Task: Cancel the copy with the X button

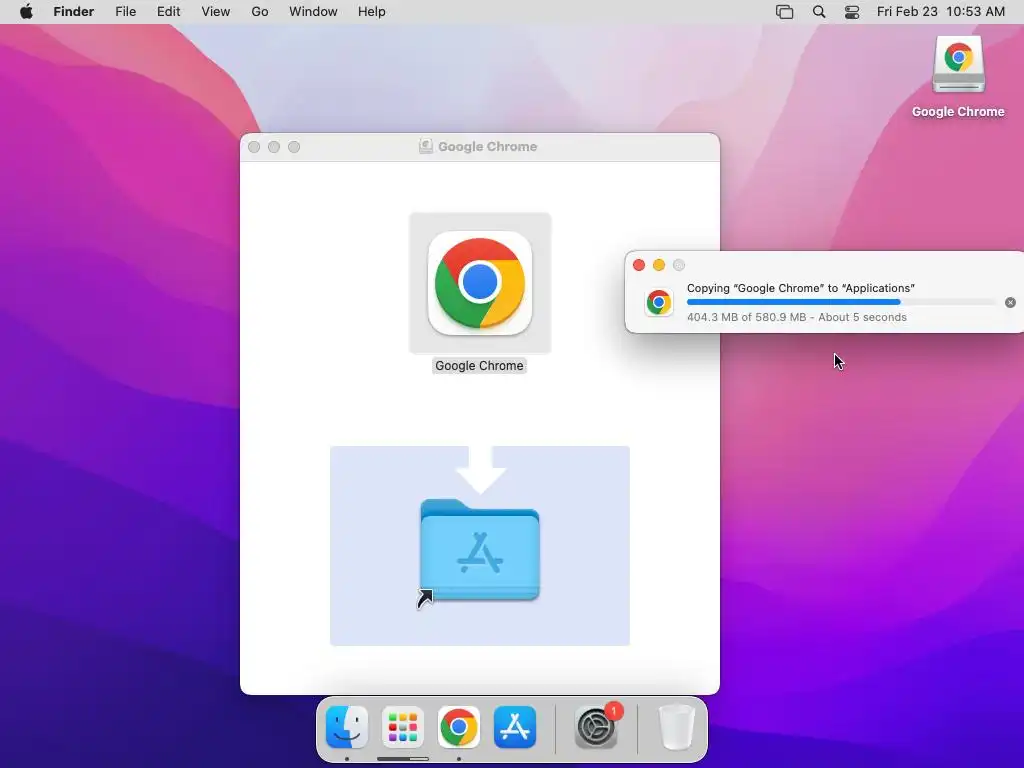Action: (x=1010, y=302)
